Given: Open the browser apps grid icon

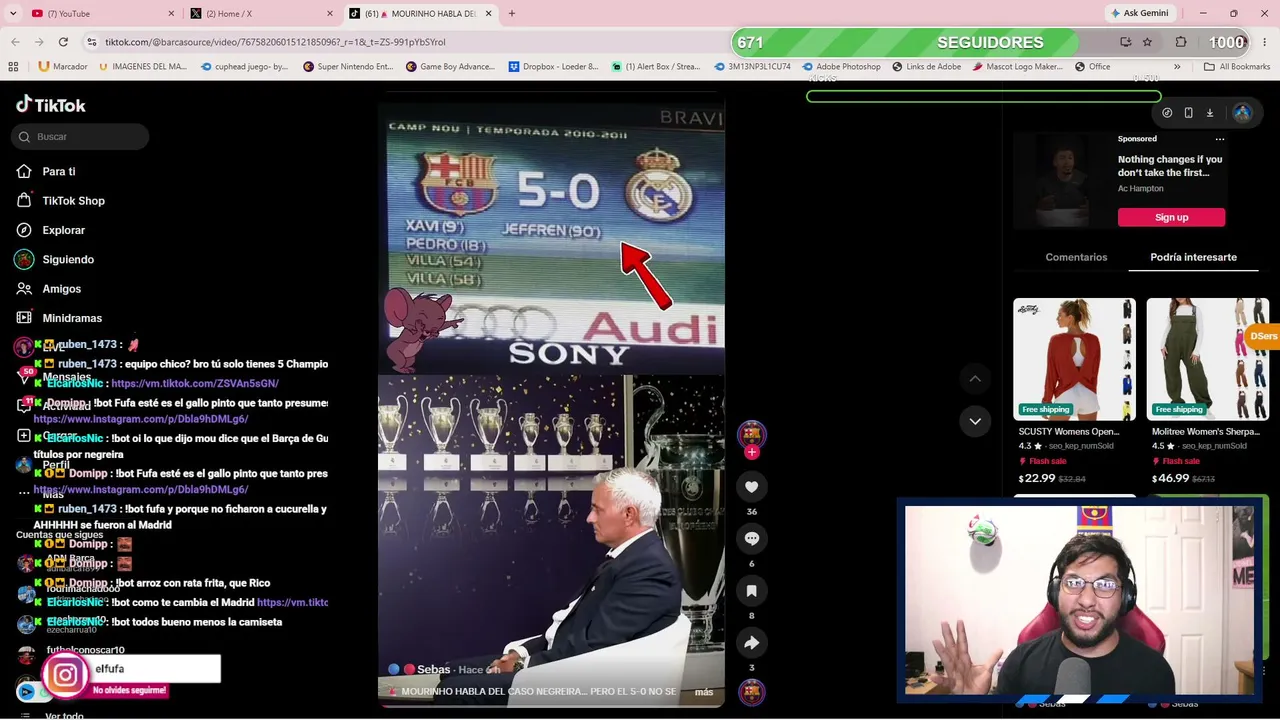Looking at the screenshot, I should tap(13, 67).
